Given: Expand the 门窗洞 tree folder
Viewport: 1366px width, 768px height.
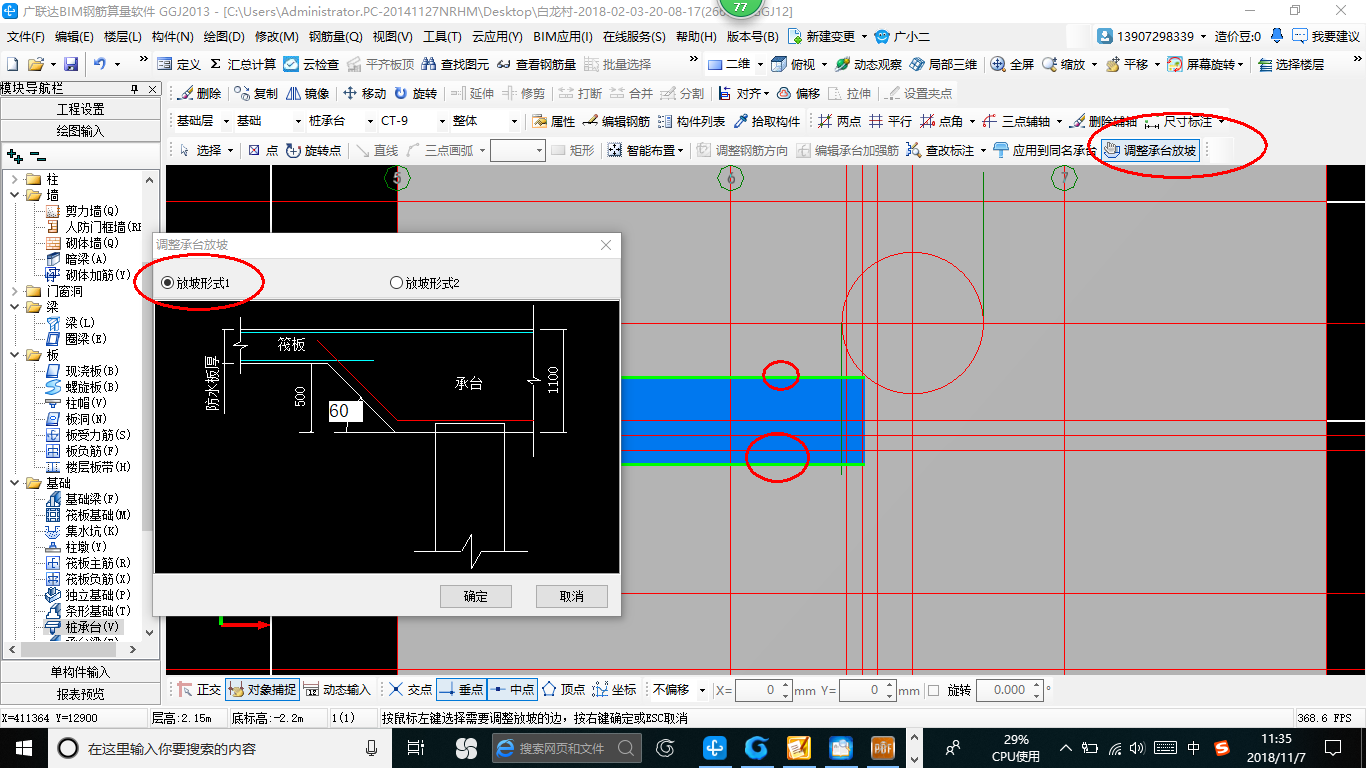Looking at the screenshot, I should pyautogui.click(x=16, y=291).
